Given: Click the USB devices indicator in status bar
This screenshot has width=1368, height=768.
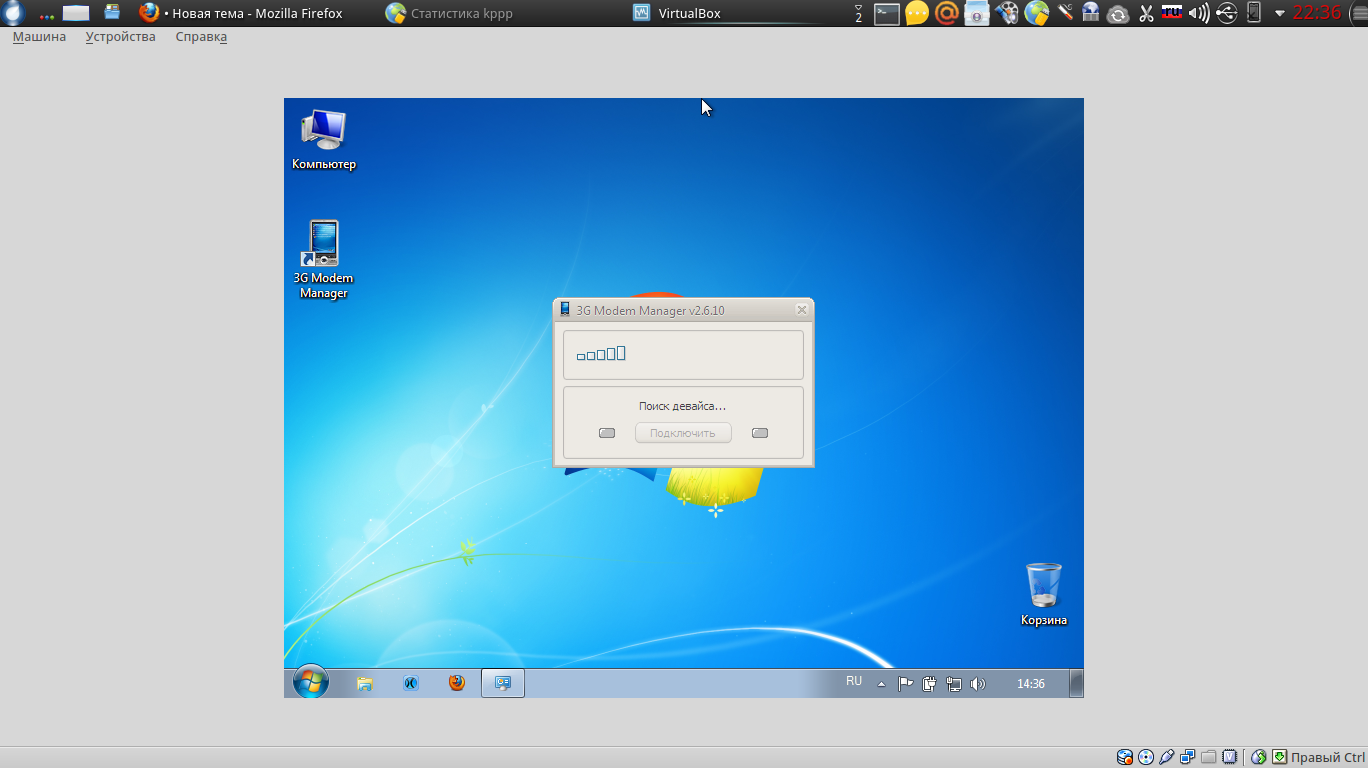Looking at the screenshot, I should pyautogui.click(x=1167, y=757).
